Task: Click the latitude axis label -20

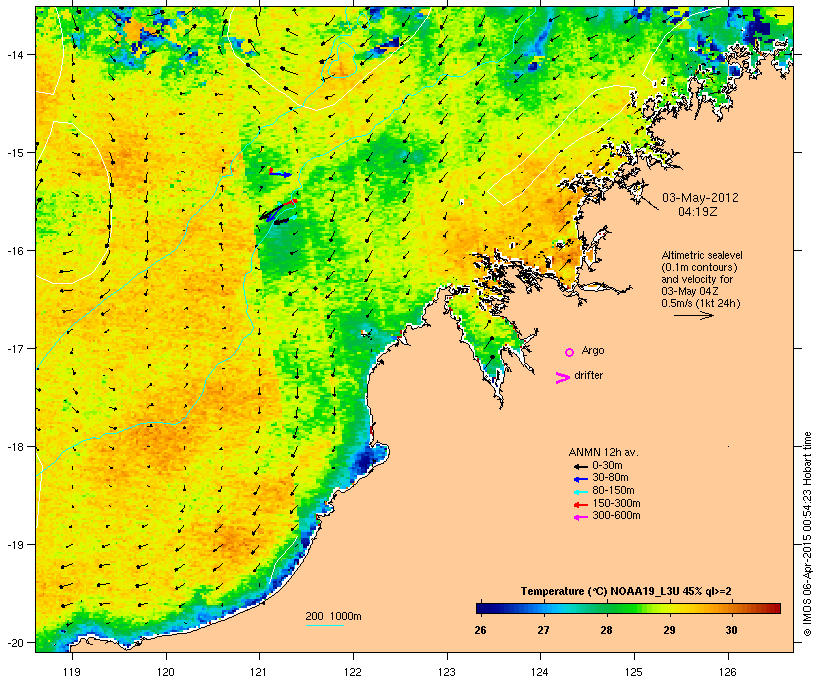Action: click(x=13, y=642)
